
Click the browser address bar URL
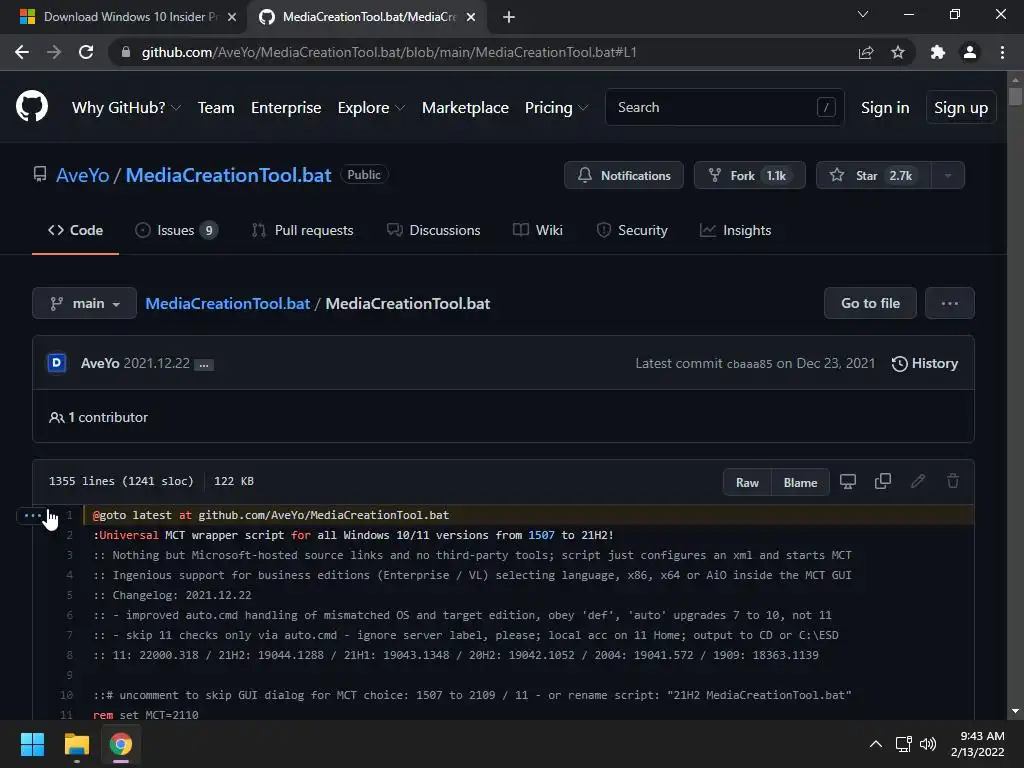(389, 52)
